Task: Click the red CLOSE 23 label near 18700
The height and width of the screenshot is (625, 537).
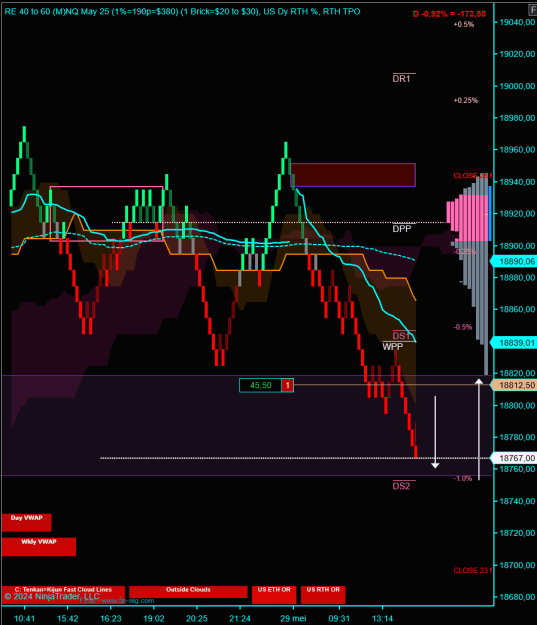Action: (x=472, y=570)
